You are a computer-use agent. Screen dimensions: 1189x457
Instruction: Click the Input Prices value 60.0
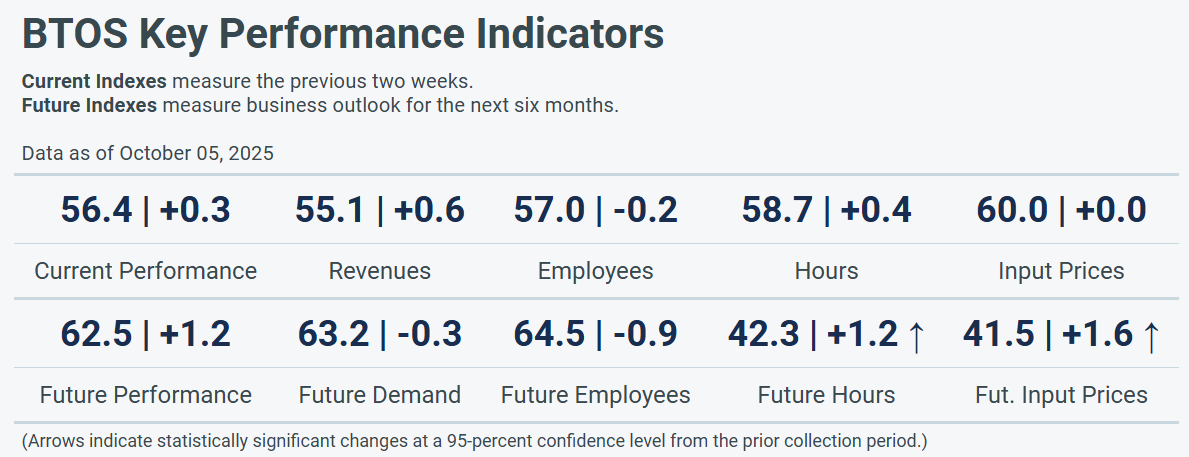tap(1011, 211)
